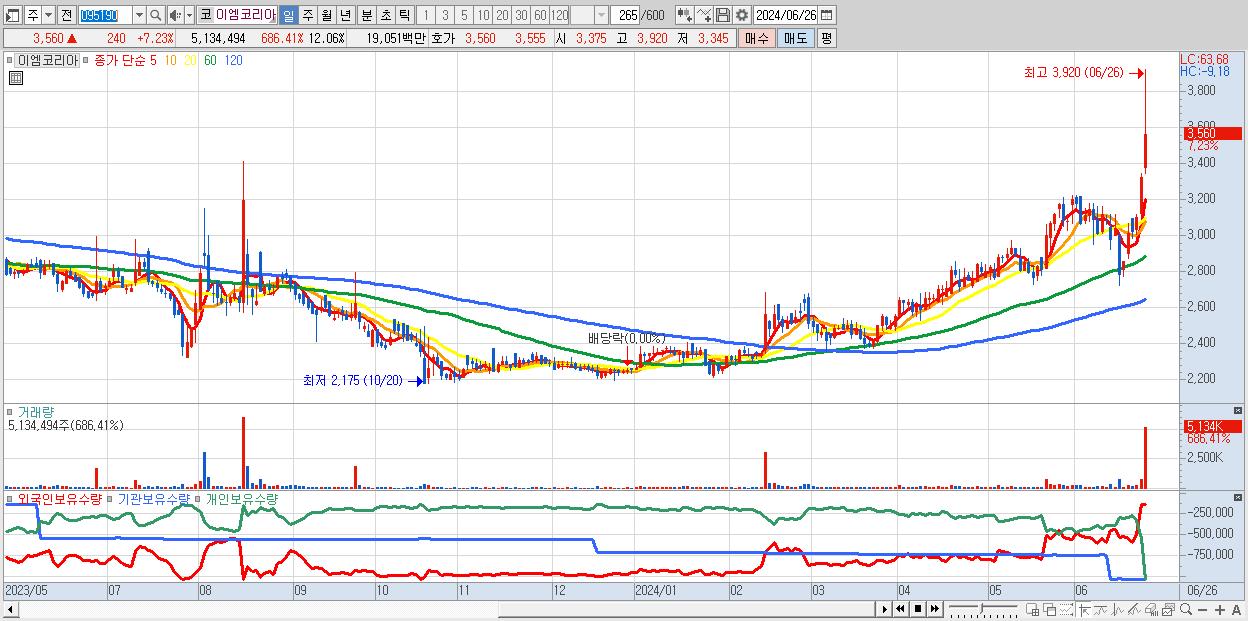The height and width of the screenshot is (621, 1248).
Task: Click the play button in bottom playback bar
Action: 885,609
